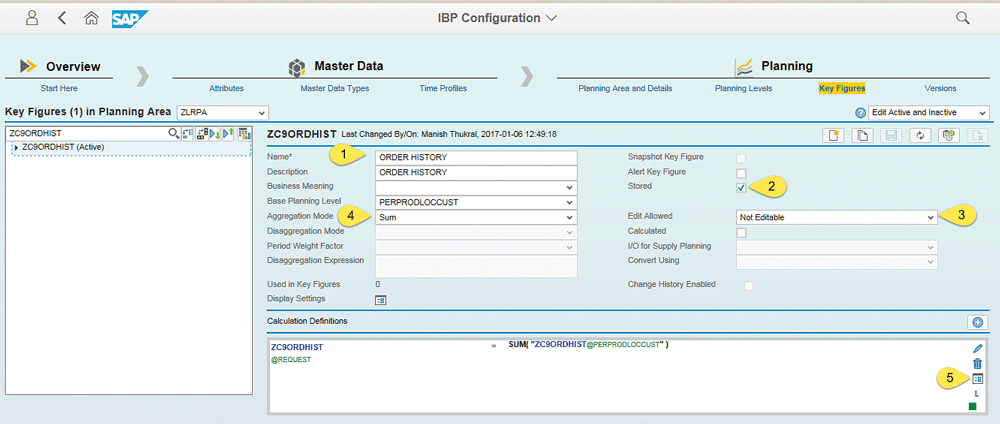1000x424 pixels.
Task: Click the Name field ORDER HISTORY
Action: point(476,157)
